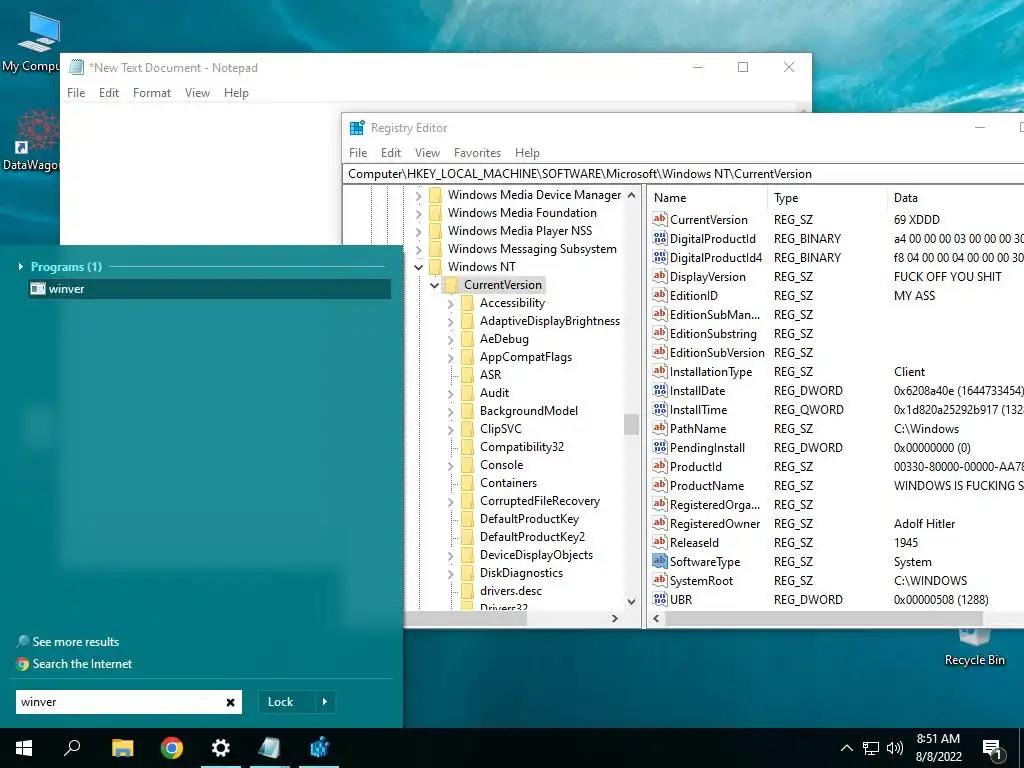Click the registry address path bar
Image resolution: width=1024 pixels, height=768 pixels.
click(683, 174)
